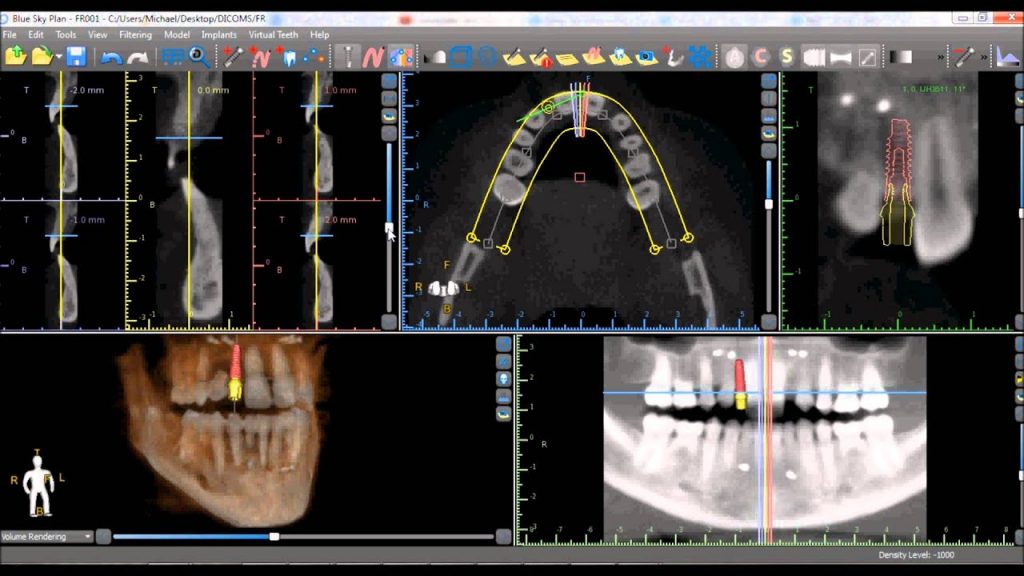Open the dropdown arrow beside open folder
This screenshot has width=1024, height=576.
pos(57,57)
